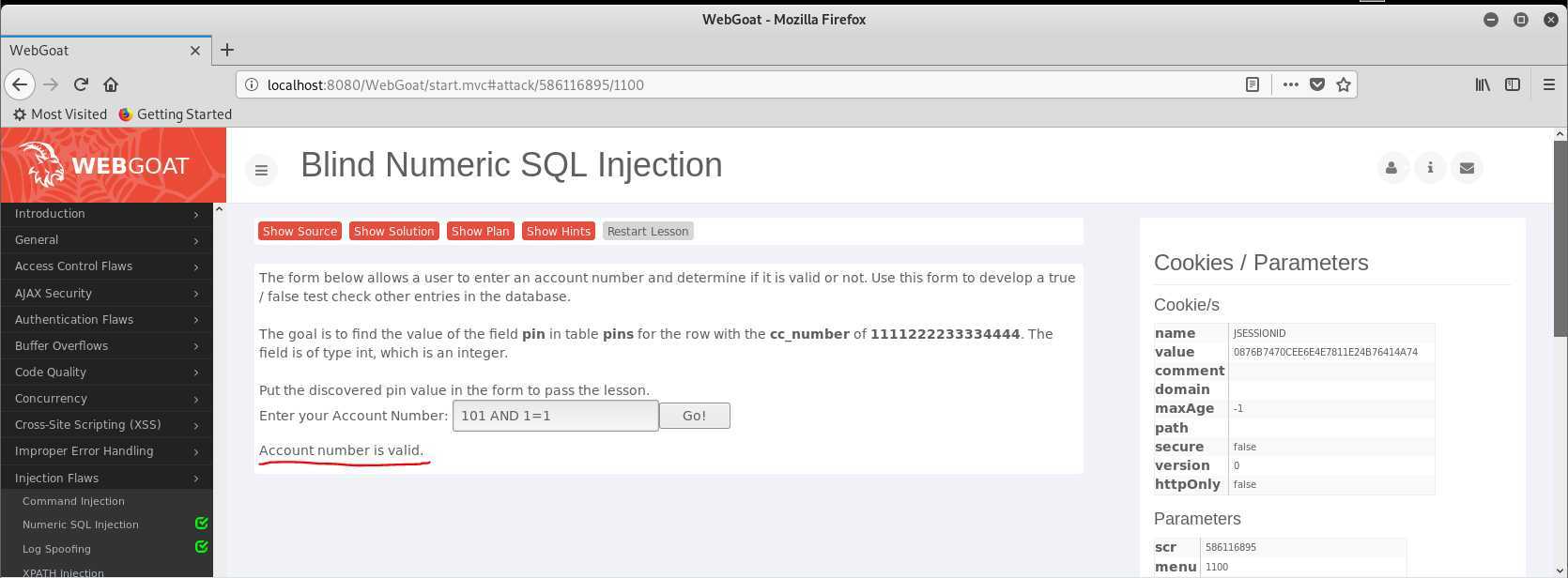Open the envelope contact icon
This screenshot has width=1568, height=578.
pyautogui.click(x=1468, y=168)
